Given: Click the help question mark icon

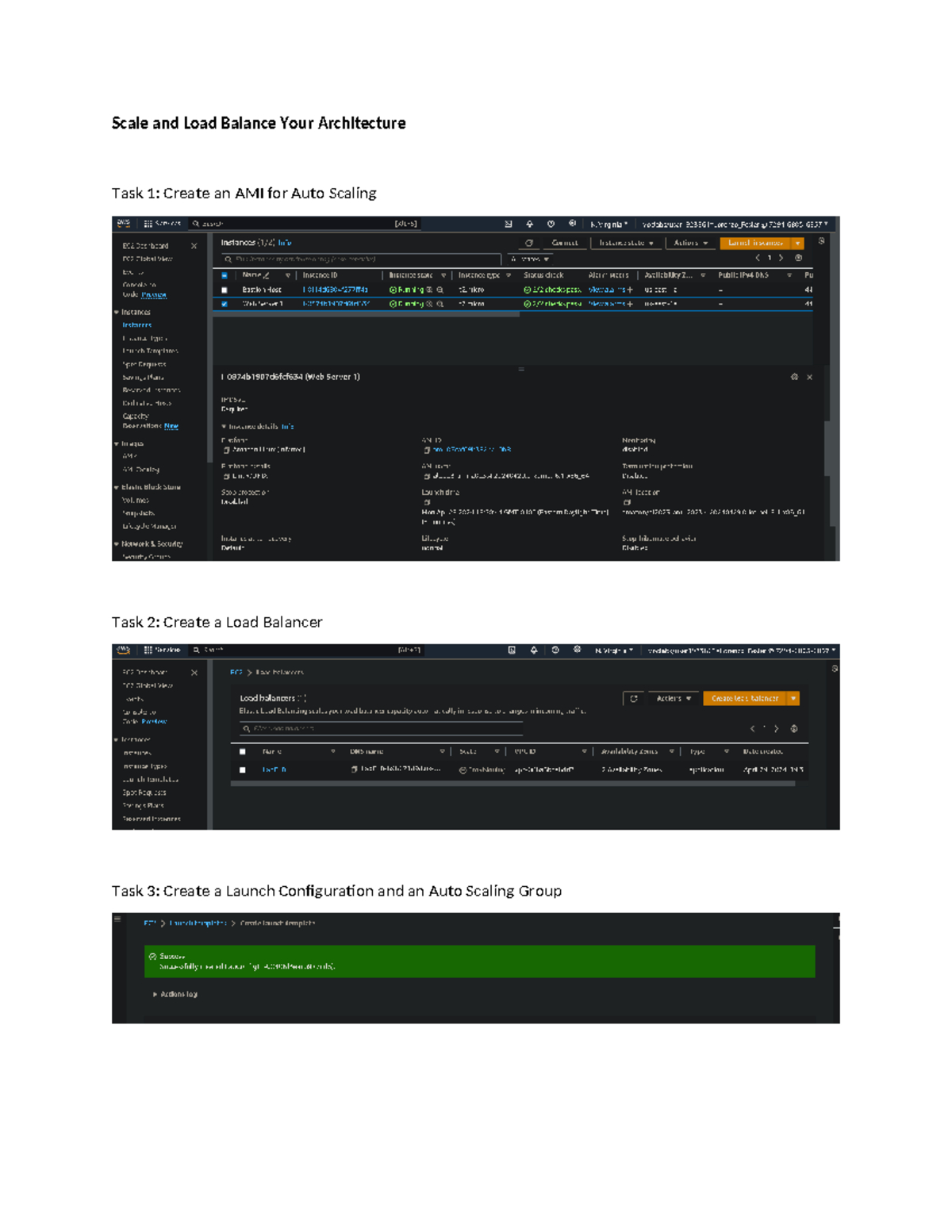Looking at the screenshot, I should click(x=550, y=223).
